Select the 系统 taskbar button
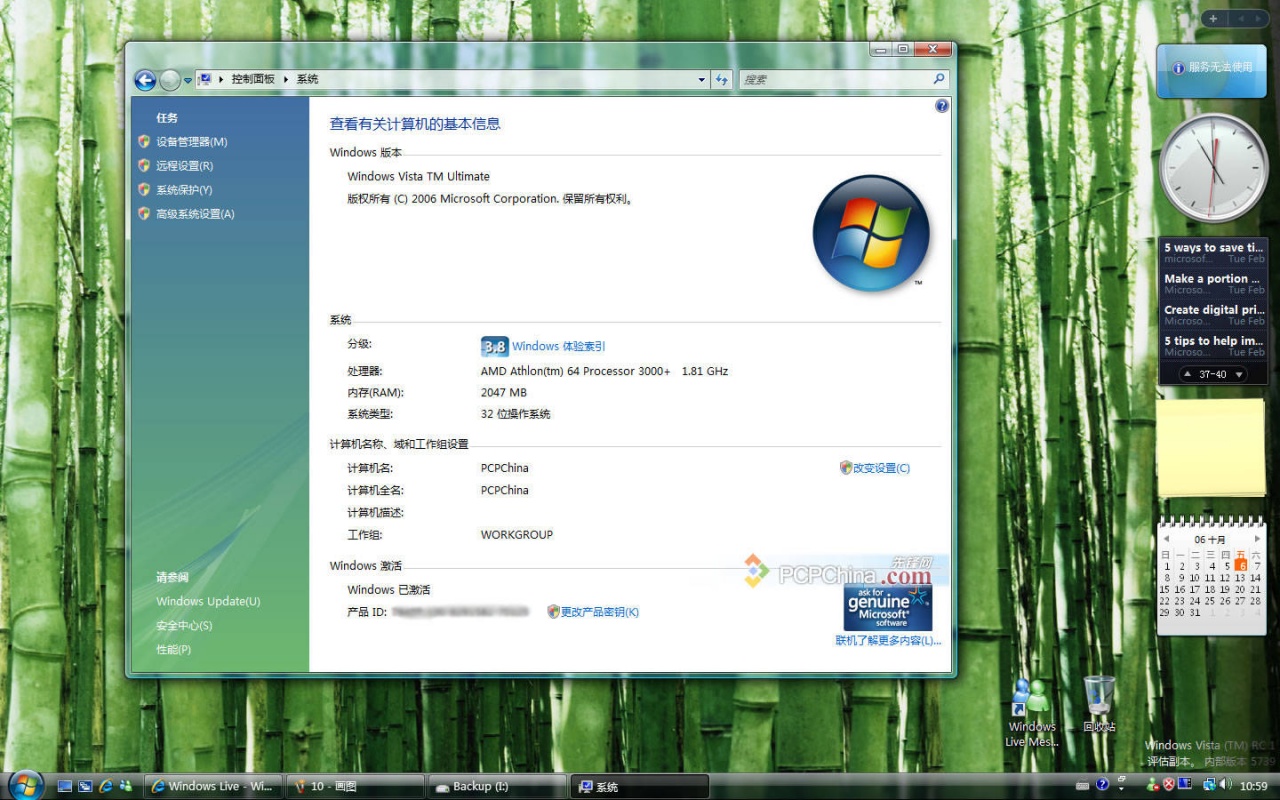Image resolution: width=1280 pixels, height=800 pixels. (639, 786)
